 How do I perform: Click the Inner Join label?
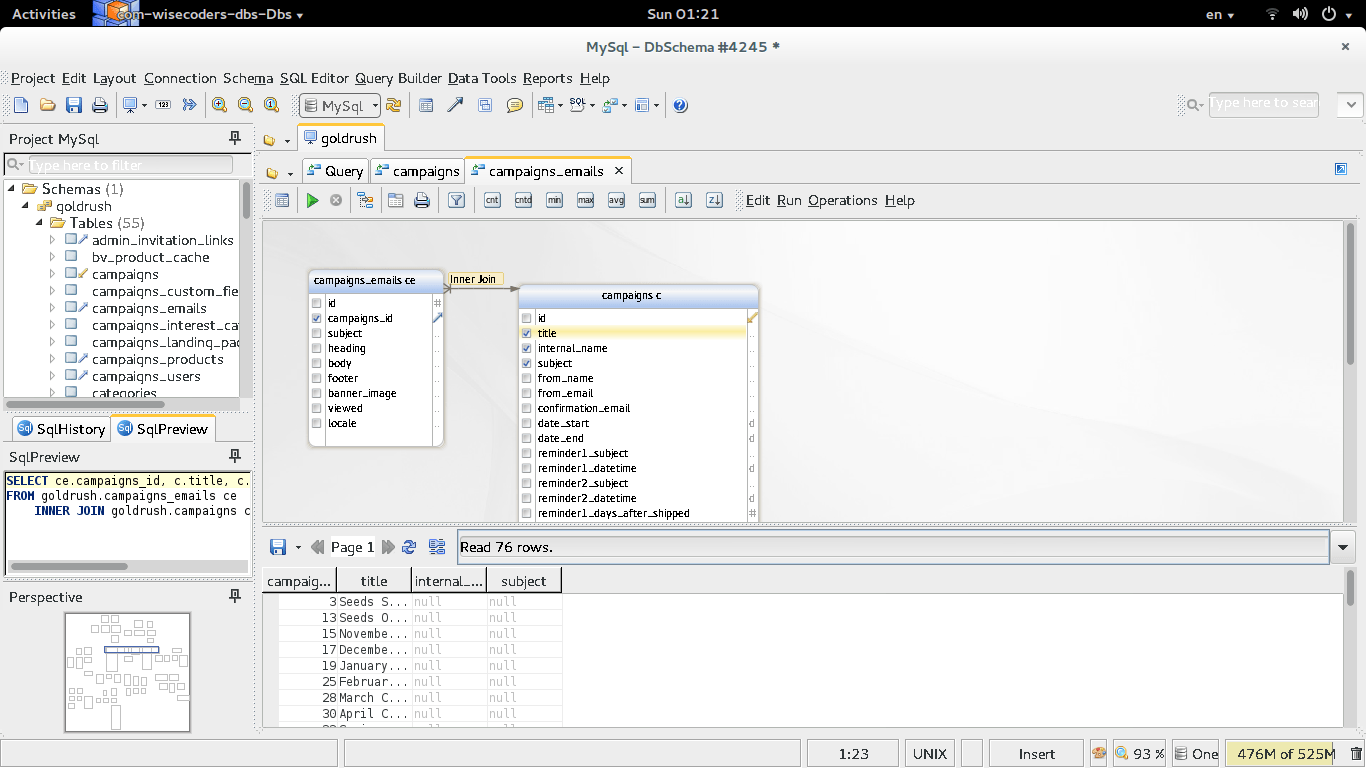coord(473,279)
